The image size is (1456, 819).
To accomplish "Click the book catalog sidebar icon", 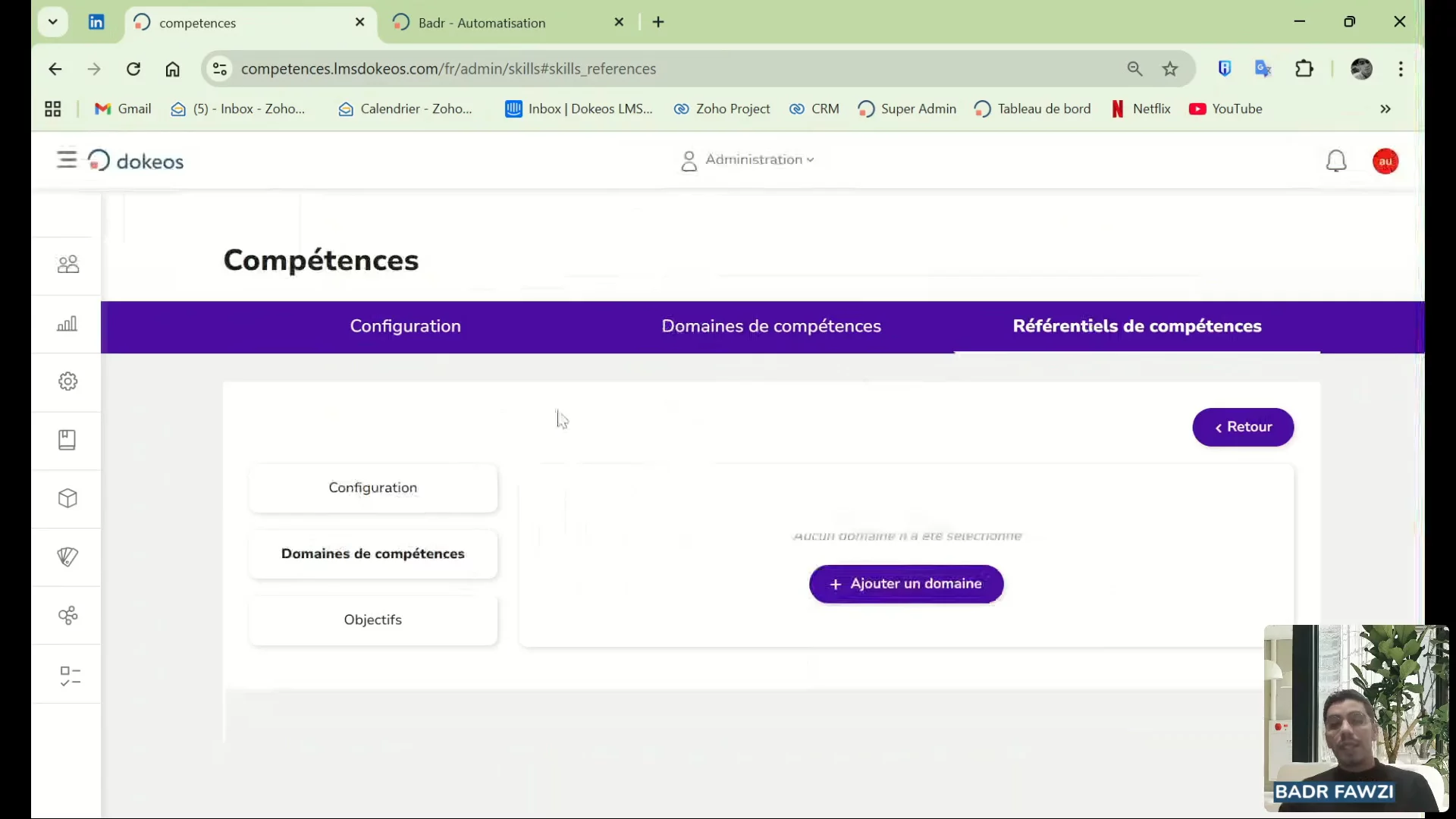I will pos(67,440).
